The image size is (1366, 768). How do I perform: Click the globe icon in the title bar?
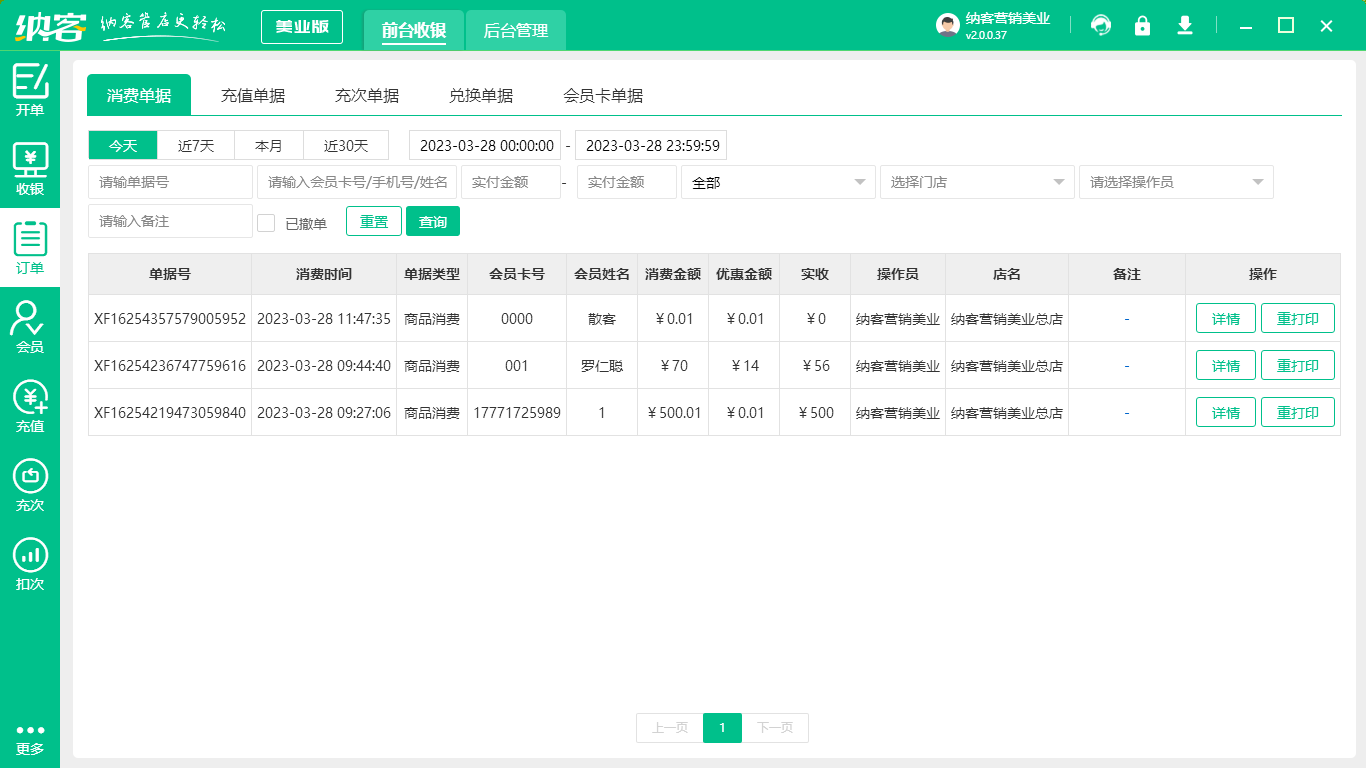pyautogui.click(x=1101, y=25)
